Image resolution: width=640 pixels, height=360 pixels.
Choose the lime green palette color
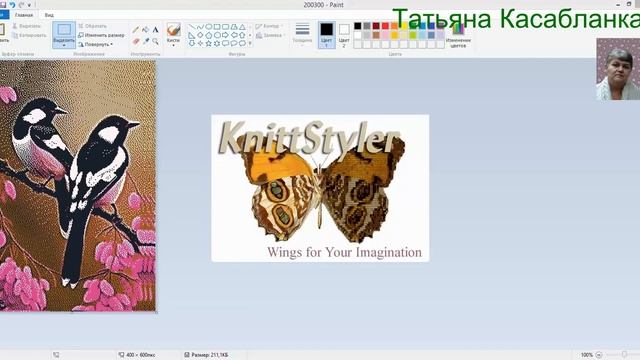pos(413,35)
